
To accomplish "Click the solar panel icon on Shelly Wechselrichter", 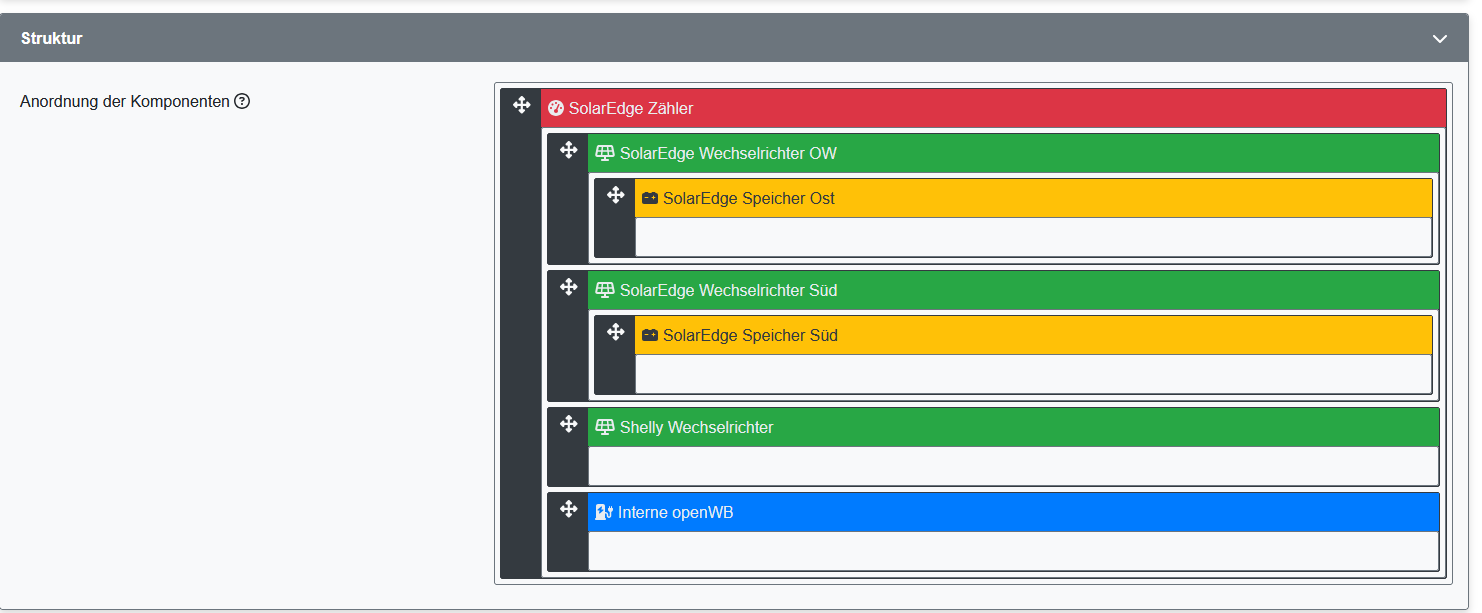I will [x=604, y=427].
